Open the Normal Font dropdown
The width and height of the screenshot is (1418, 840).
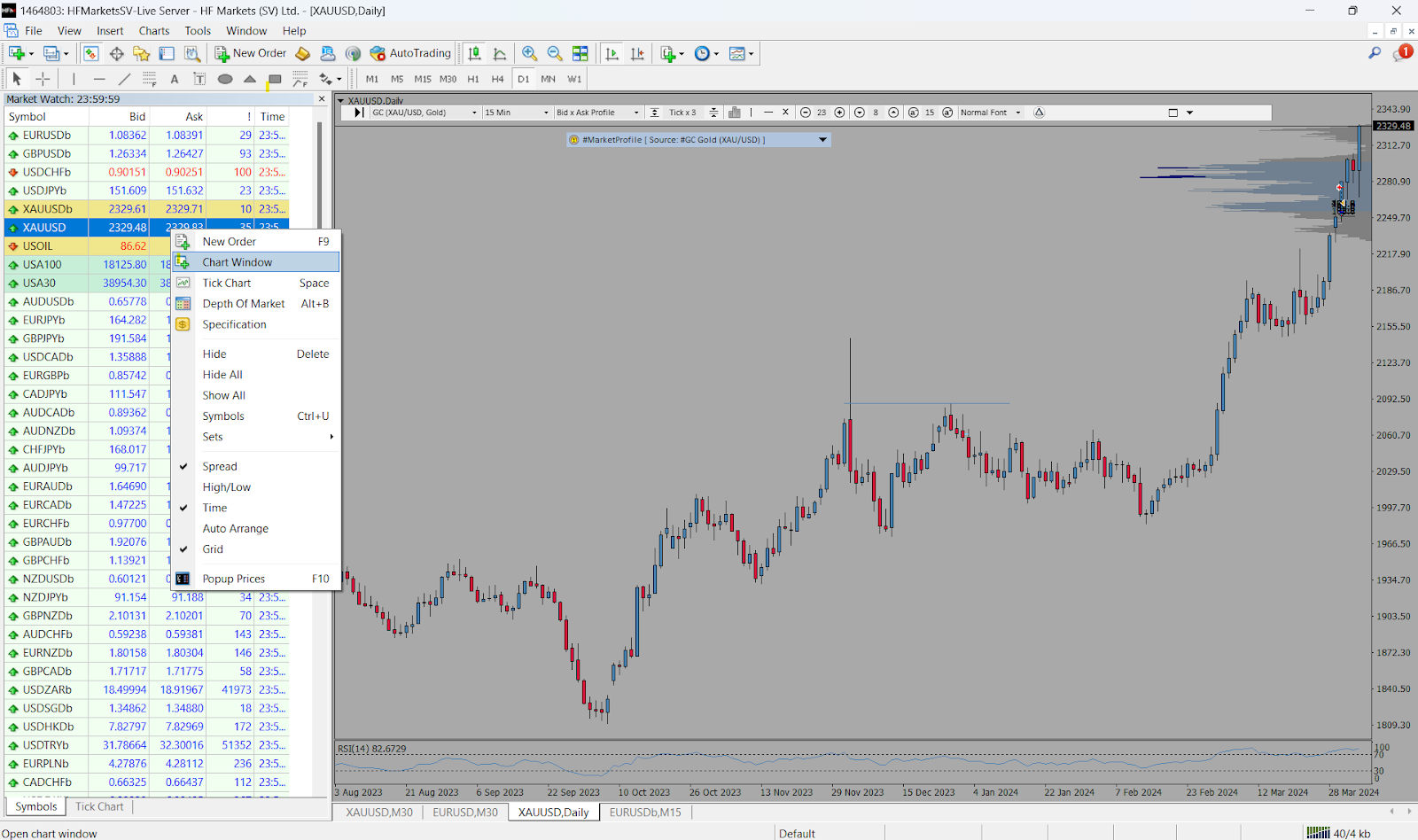991,113
